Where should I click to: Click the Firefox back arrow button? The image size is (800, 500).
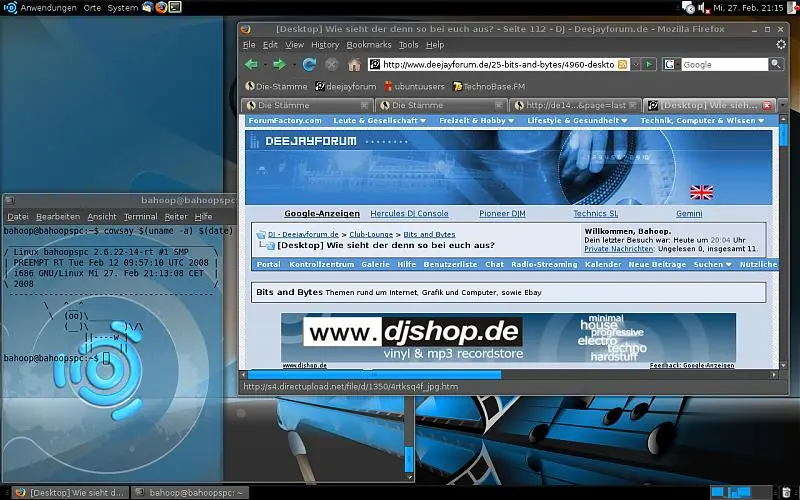252,64
